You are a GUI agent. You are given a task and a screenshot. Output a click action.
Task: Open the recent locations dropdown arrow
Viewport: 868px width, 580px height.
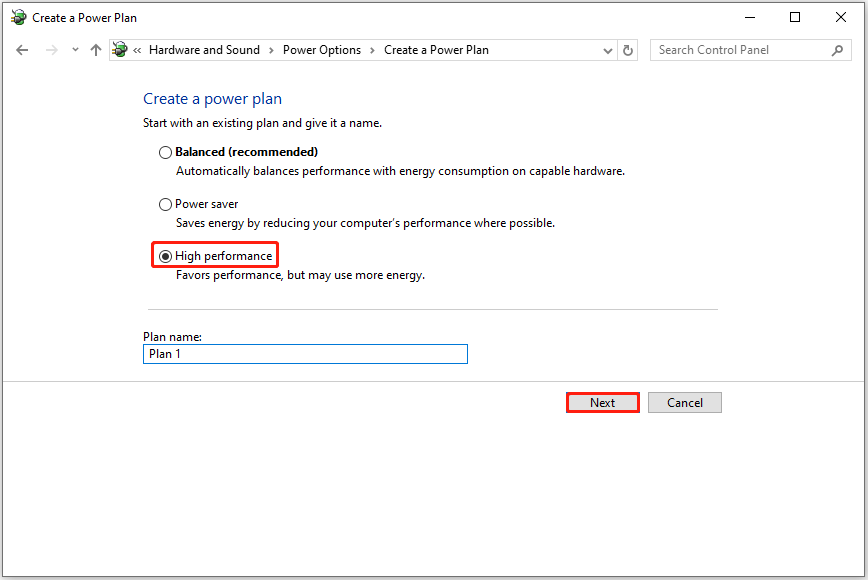point(75,50)
